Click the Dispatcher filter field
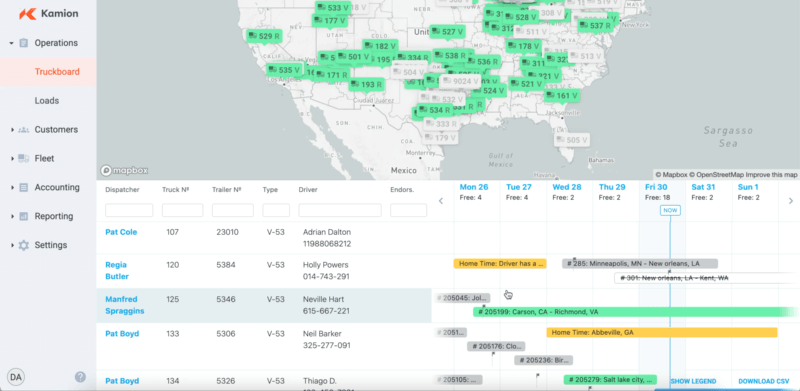 [x=129, y=210]
